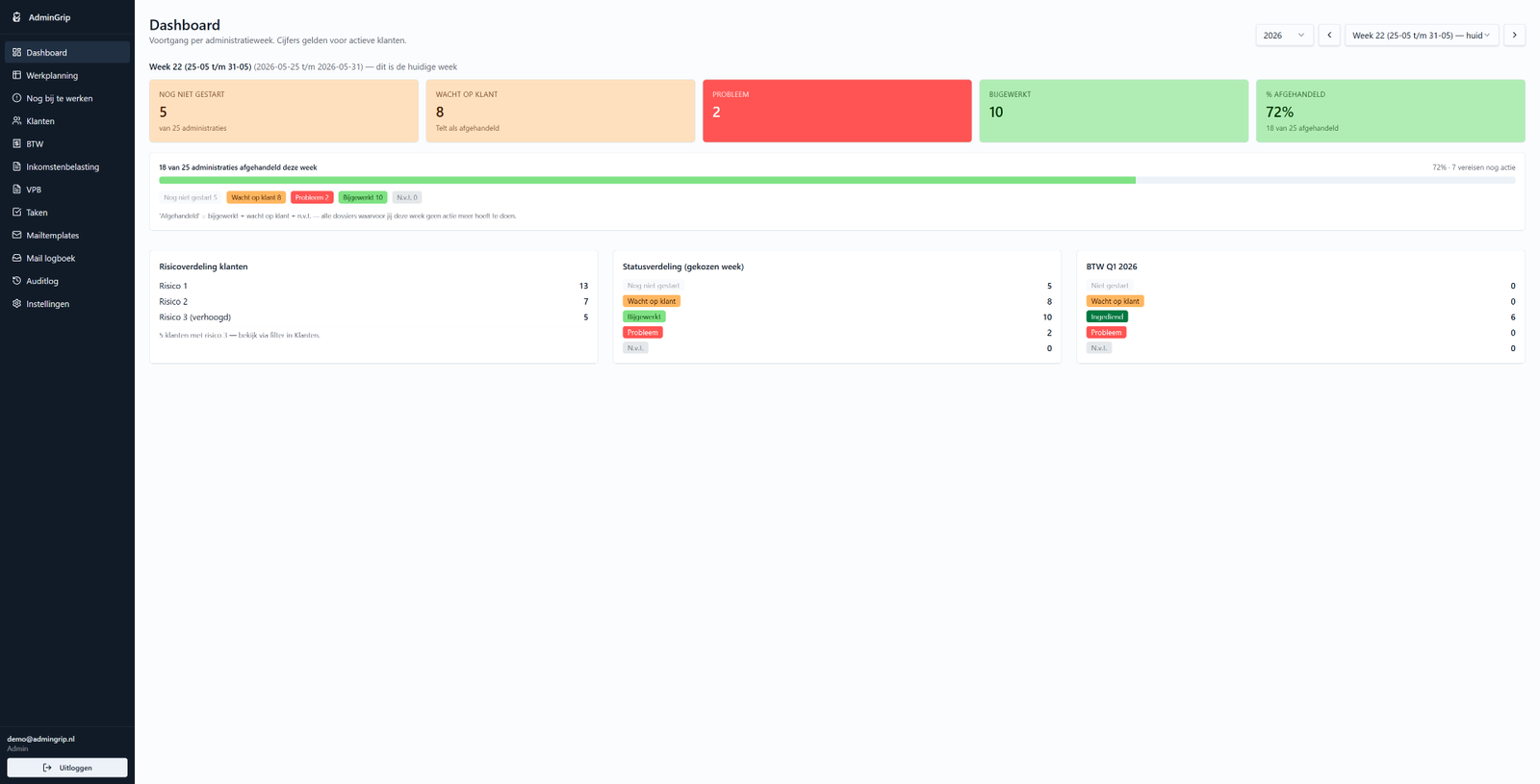Go to Taken in the sidebar
Screen dimensions: 1540x784
(67, 213)
